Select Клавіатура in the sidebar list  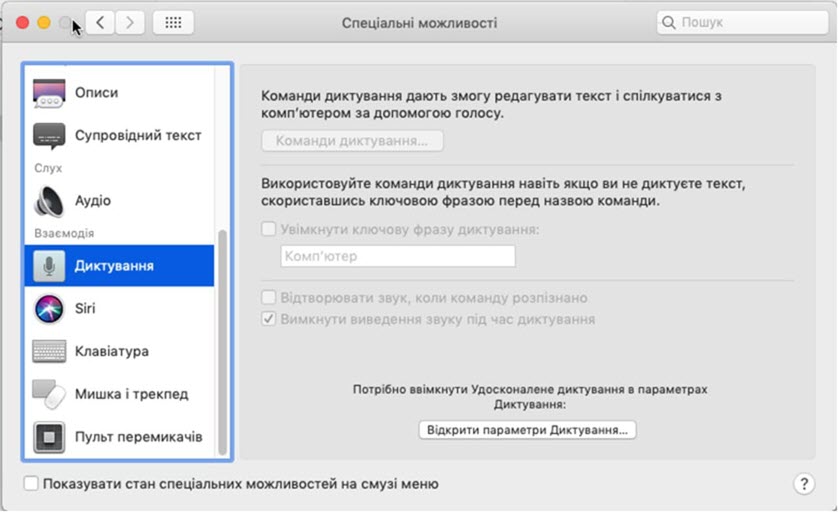click(x=119, y=351)
